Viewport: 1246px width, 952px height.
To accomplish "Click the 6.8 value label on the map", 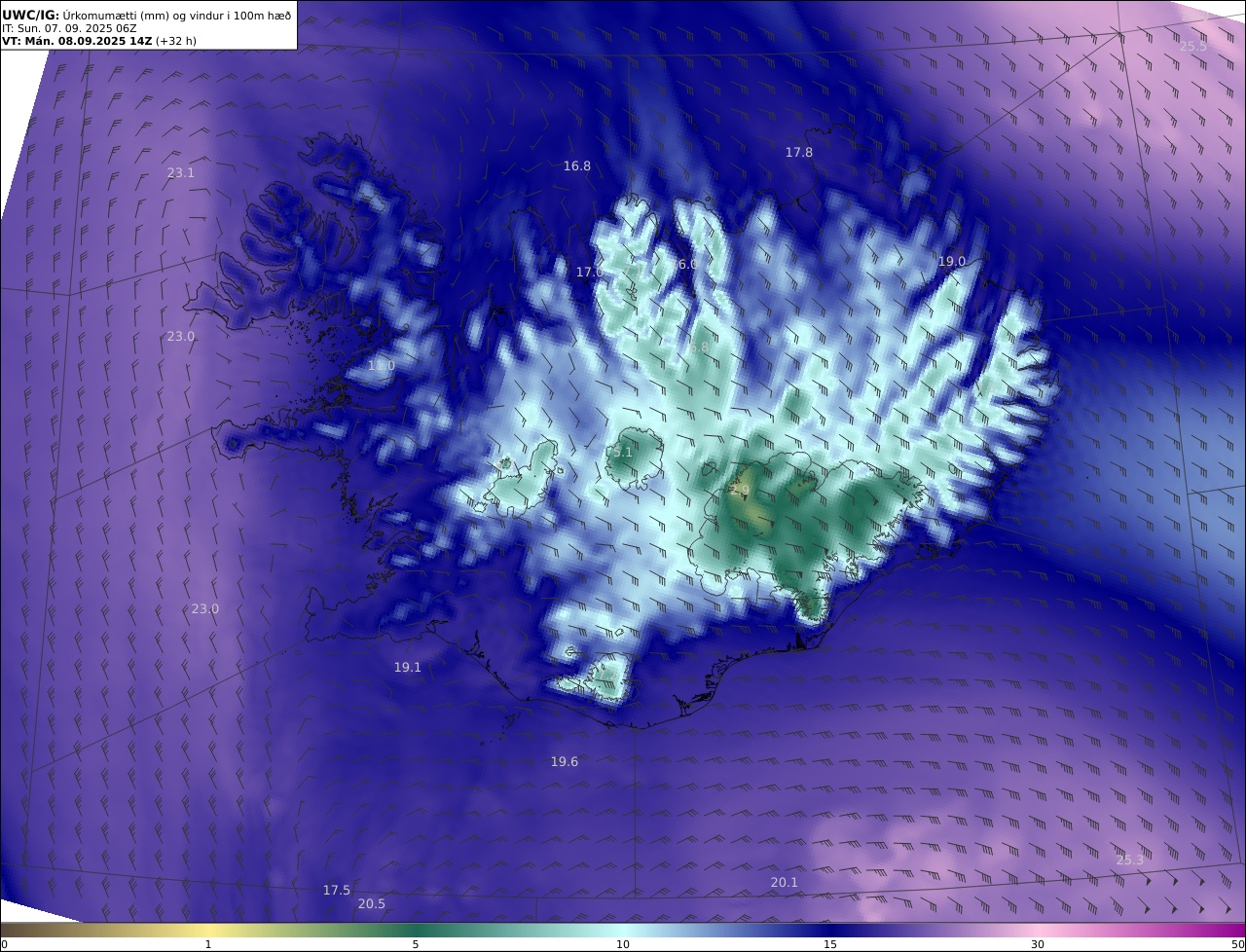I will 699,347.
